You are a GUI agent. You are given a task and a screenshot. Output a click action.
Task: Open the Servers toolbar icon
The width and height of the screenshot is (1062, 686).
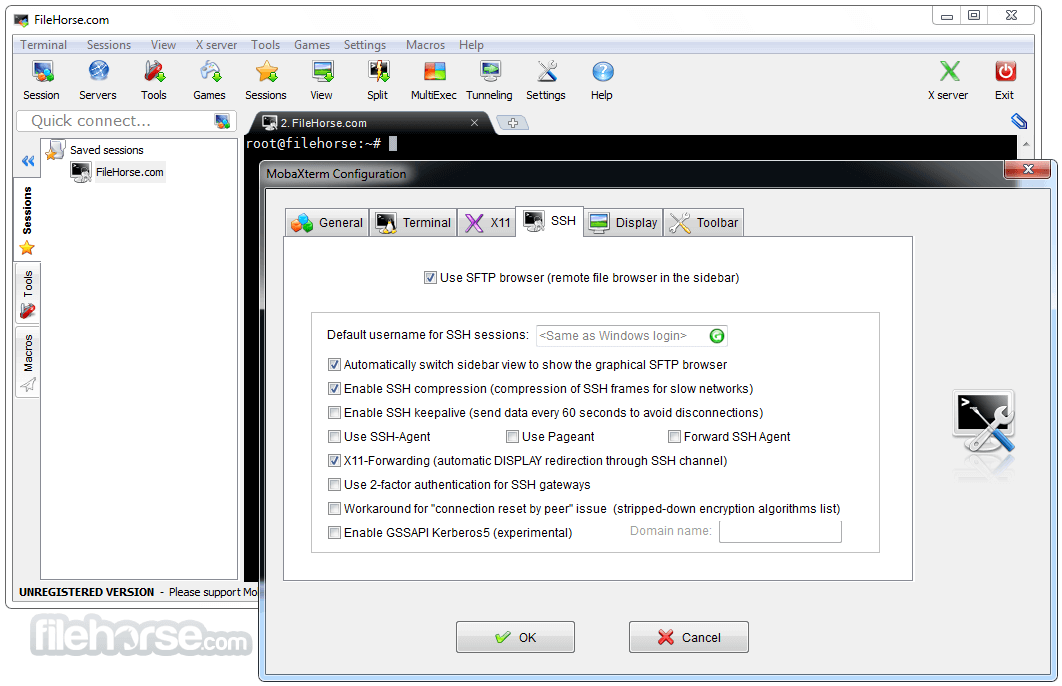(x=98, y=80)
